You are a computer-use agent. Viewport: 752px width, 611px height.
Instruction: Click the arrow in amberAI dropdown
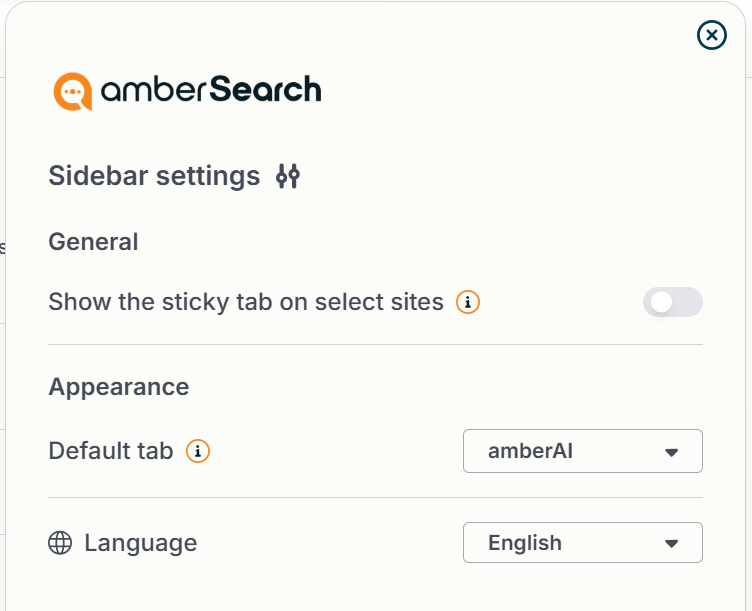click(671, 452)
